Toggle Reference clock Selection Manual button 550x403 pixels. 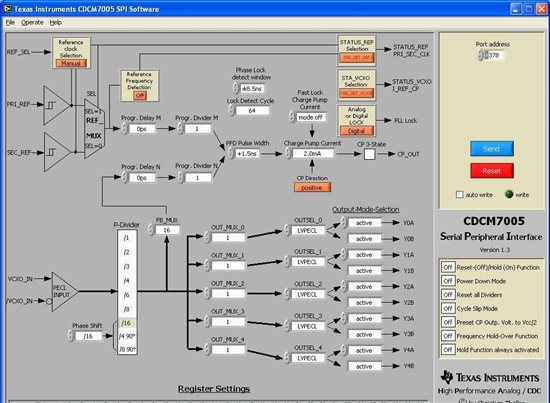[x=71, y=63]
